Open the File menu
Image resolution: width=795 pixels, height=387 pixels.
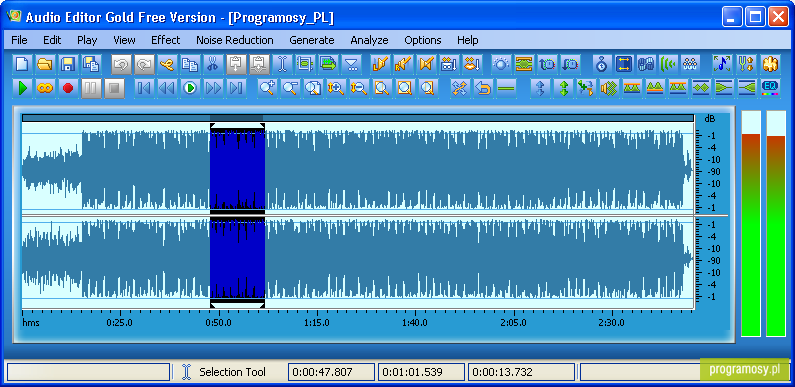19,40
